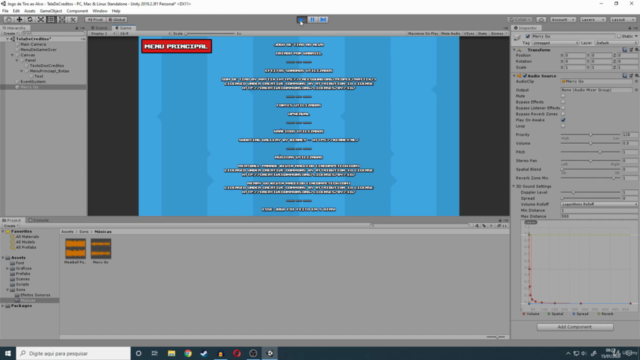Click the Project search by label icon

tap(484, 226)
